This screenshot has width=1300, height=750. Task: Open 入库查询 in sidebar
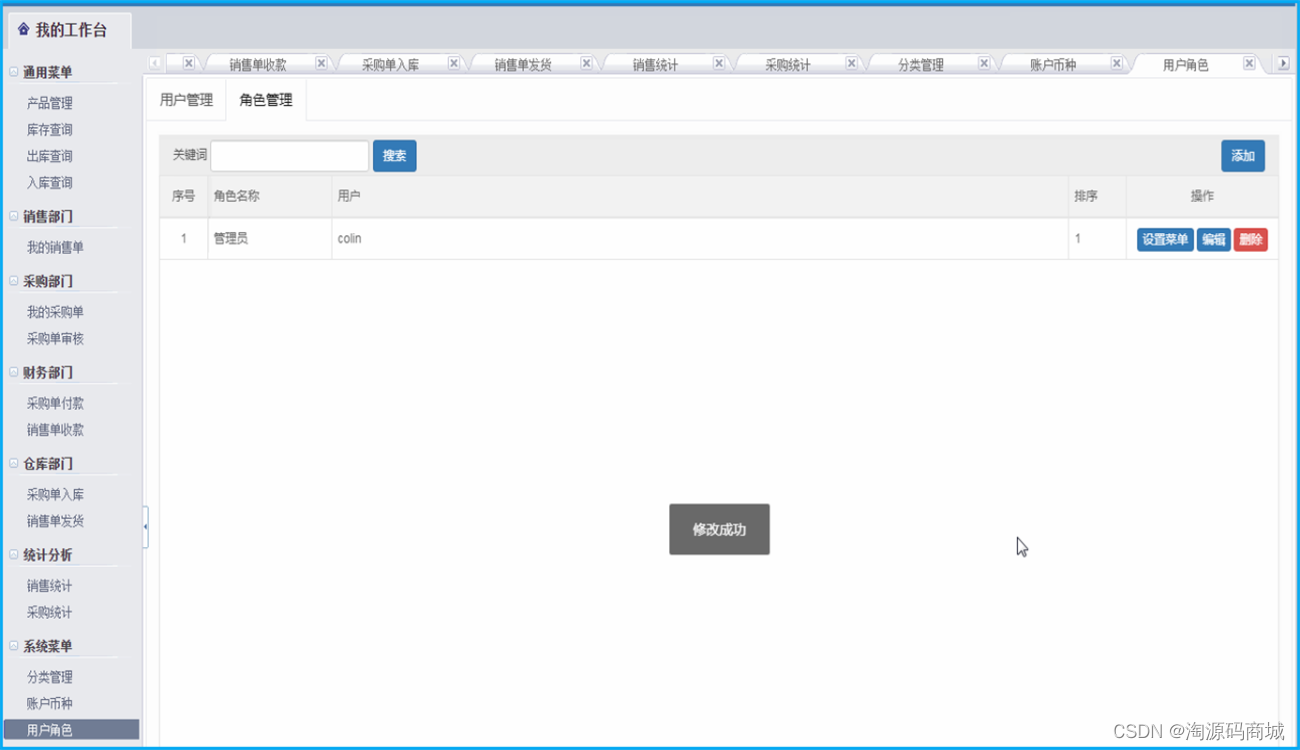pyautogui.click(x=50, y=183)
